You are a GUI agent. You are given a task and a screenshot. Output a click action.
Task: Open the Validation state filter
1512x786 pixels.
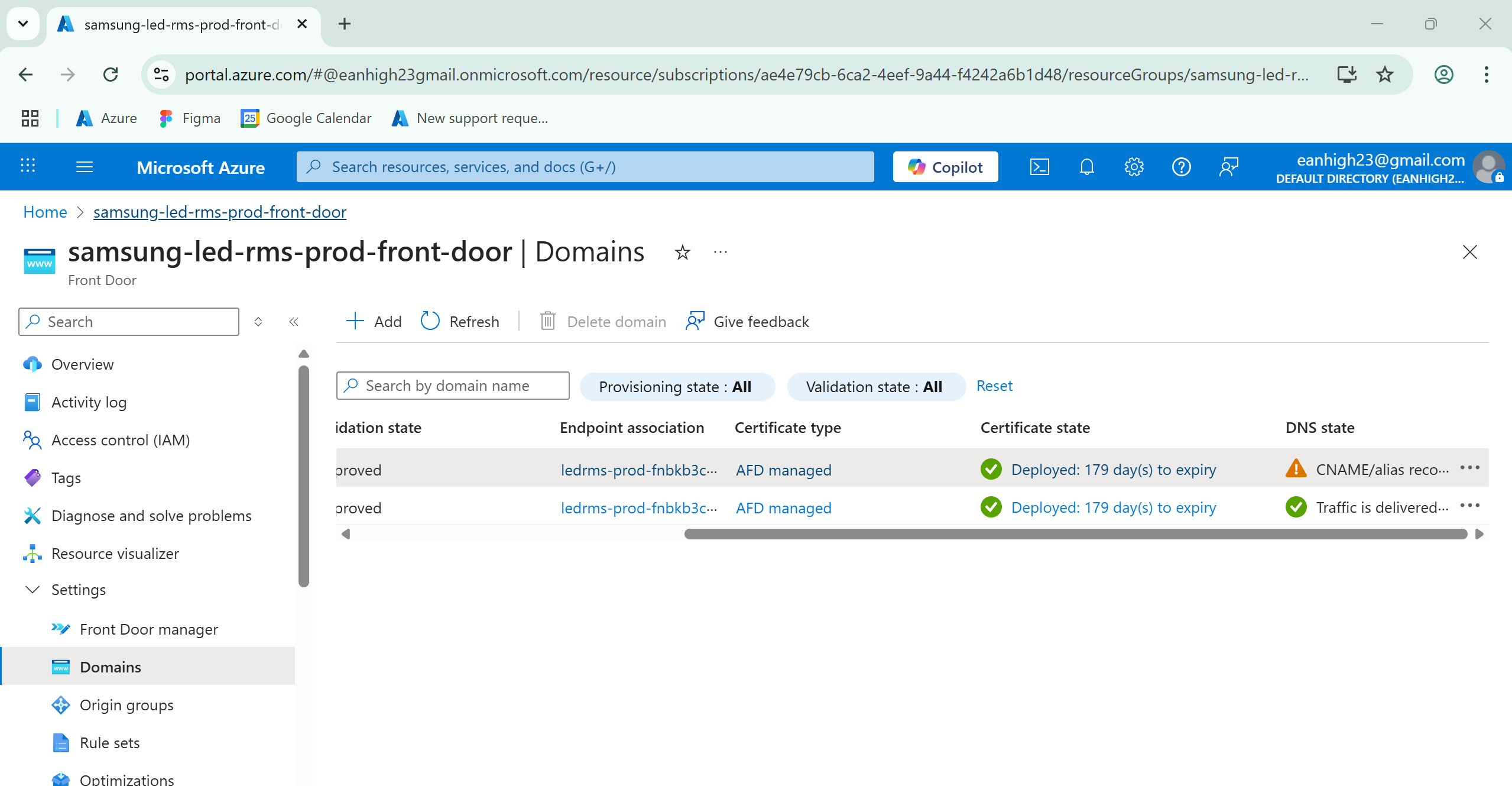876,387
